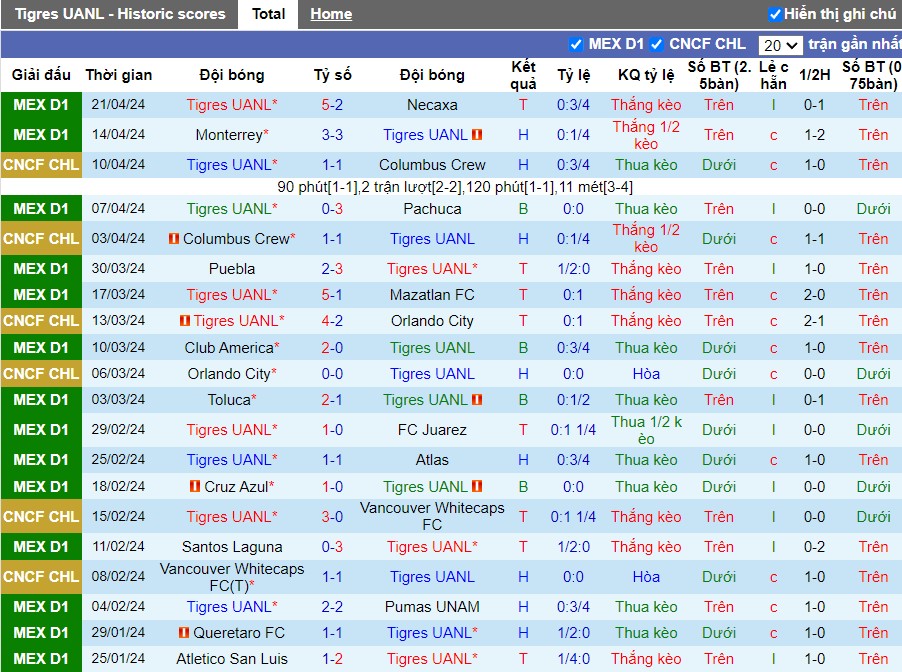Click the Tỷ số column header
Screen dimensions: 902x672
click(x=332, y=75)
